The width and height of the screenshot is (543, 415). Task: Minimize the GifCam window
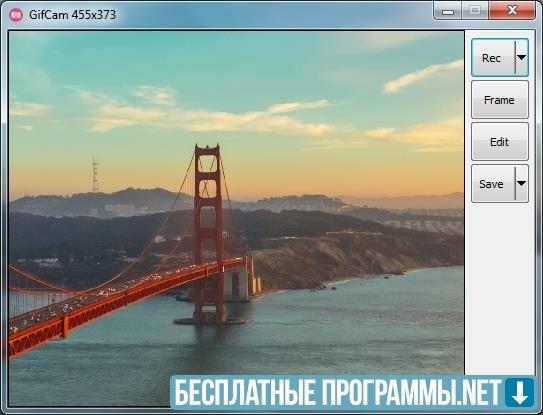[448, 11]
